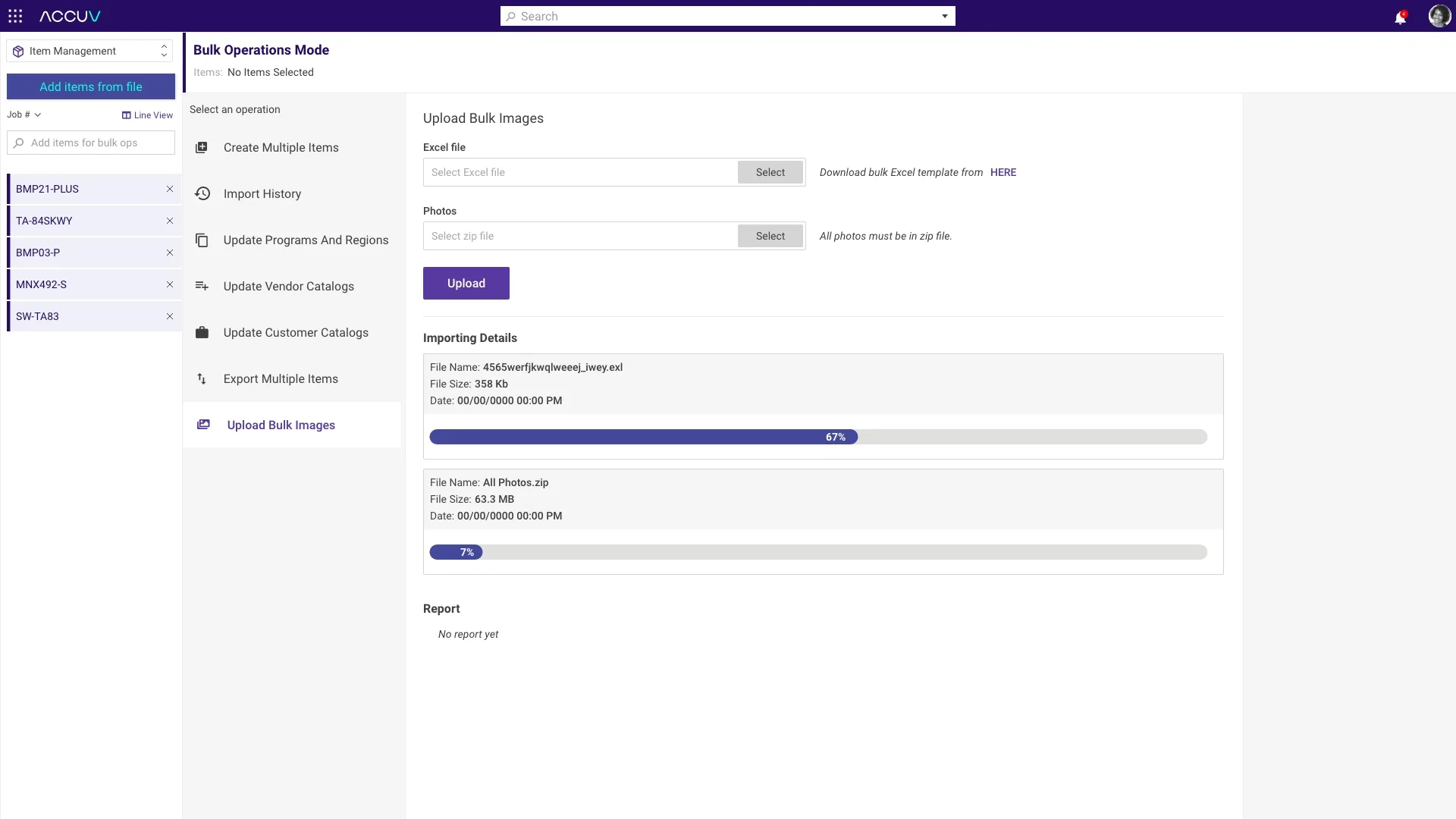Click the Select Excel file field
Viewport: 1456px width, 819px height.
[580, 172]
